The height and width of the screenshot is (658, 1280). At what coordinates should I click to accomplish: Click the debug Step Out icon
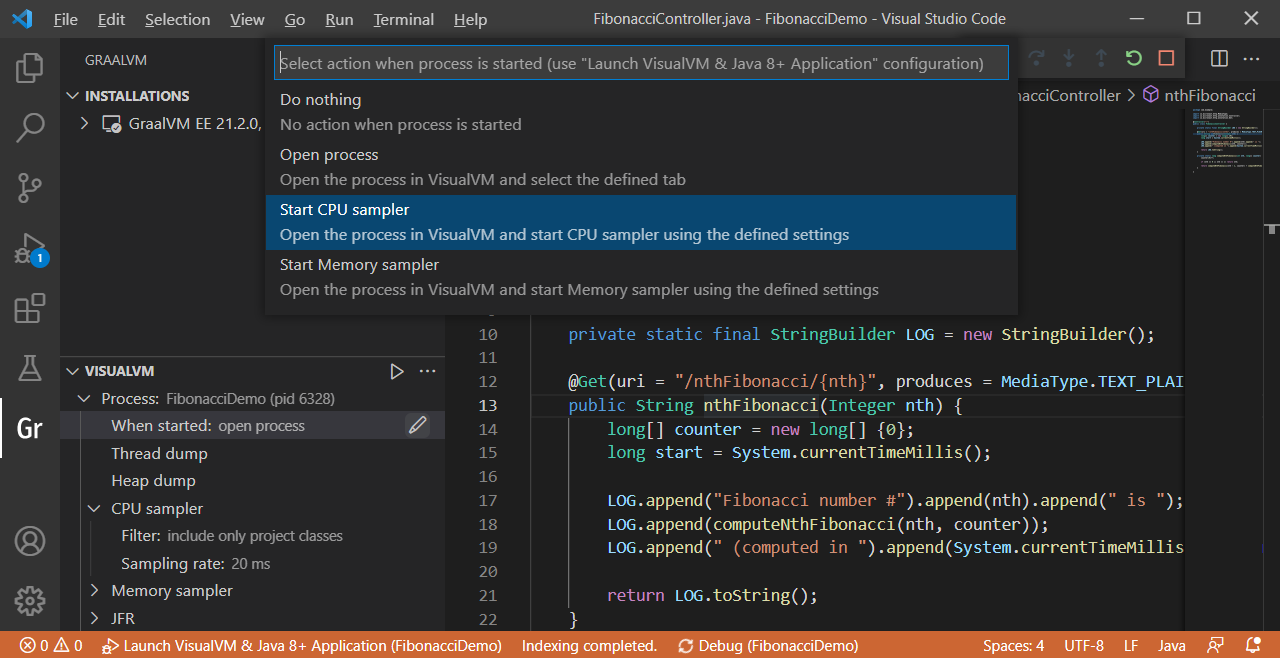click(1101, 58)
